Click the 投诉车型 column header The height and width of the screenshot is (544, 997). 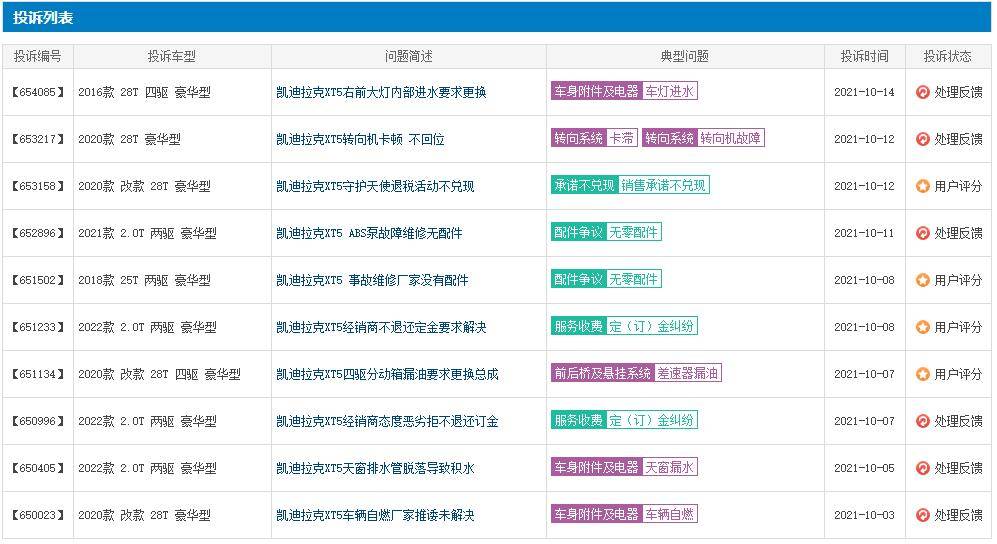[x=172, y=57]
